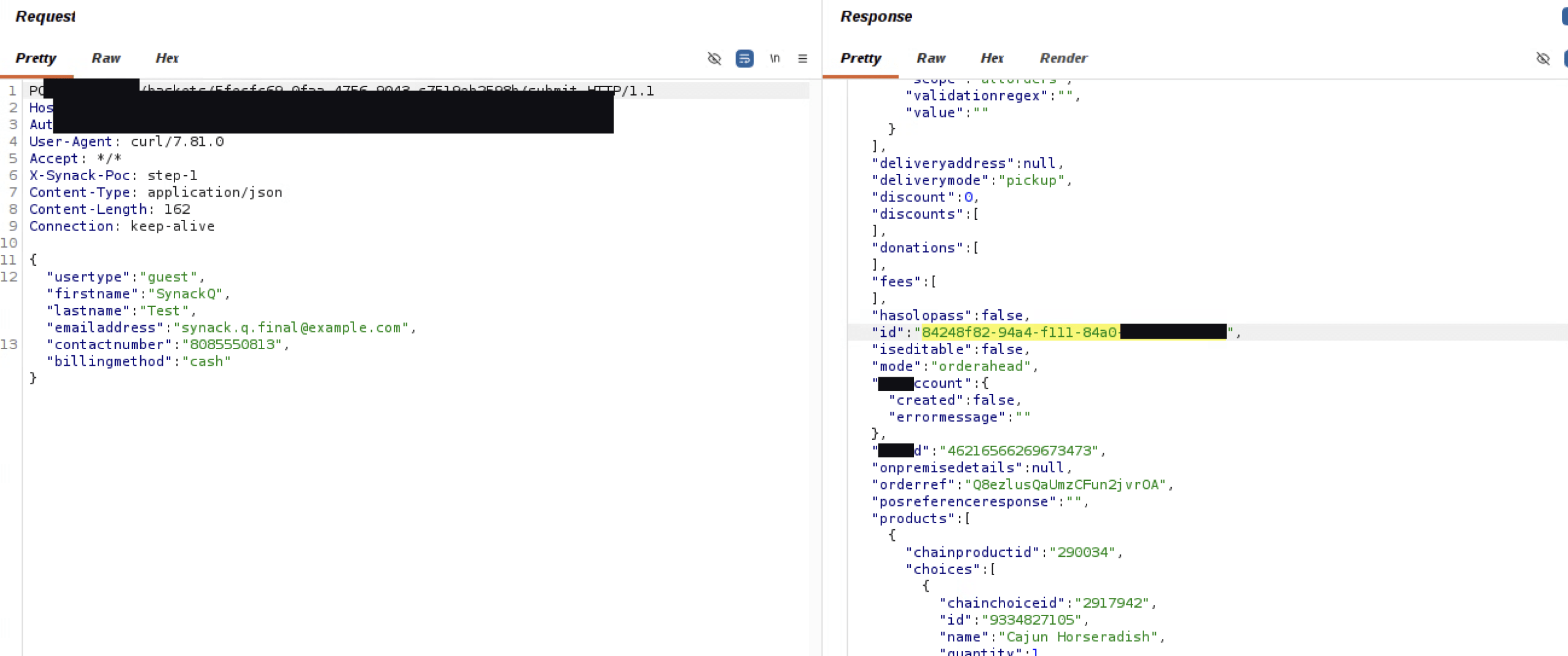Click the "created":false line
The height and width of the screenshot is (656, 1568).
pos(956,400)
